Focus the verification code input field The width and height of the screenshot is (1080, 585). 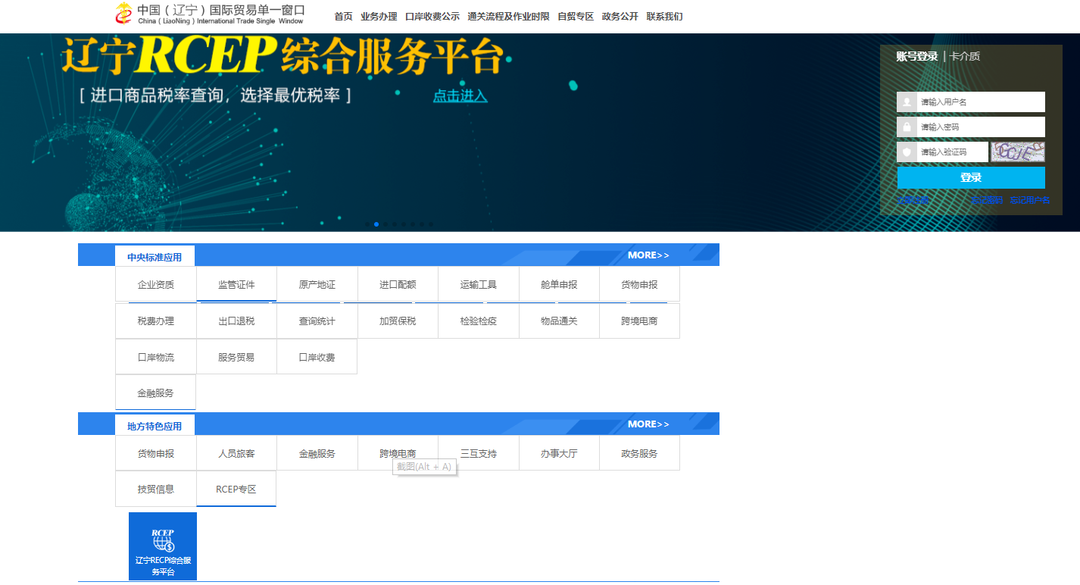click(953, 152)
